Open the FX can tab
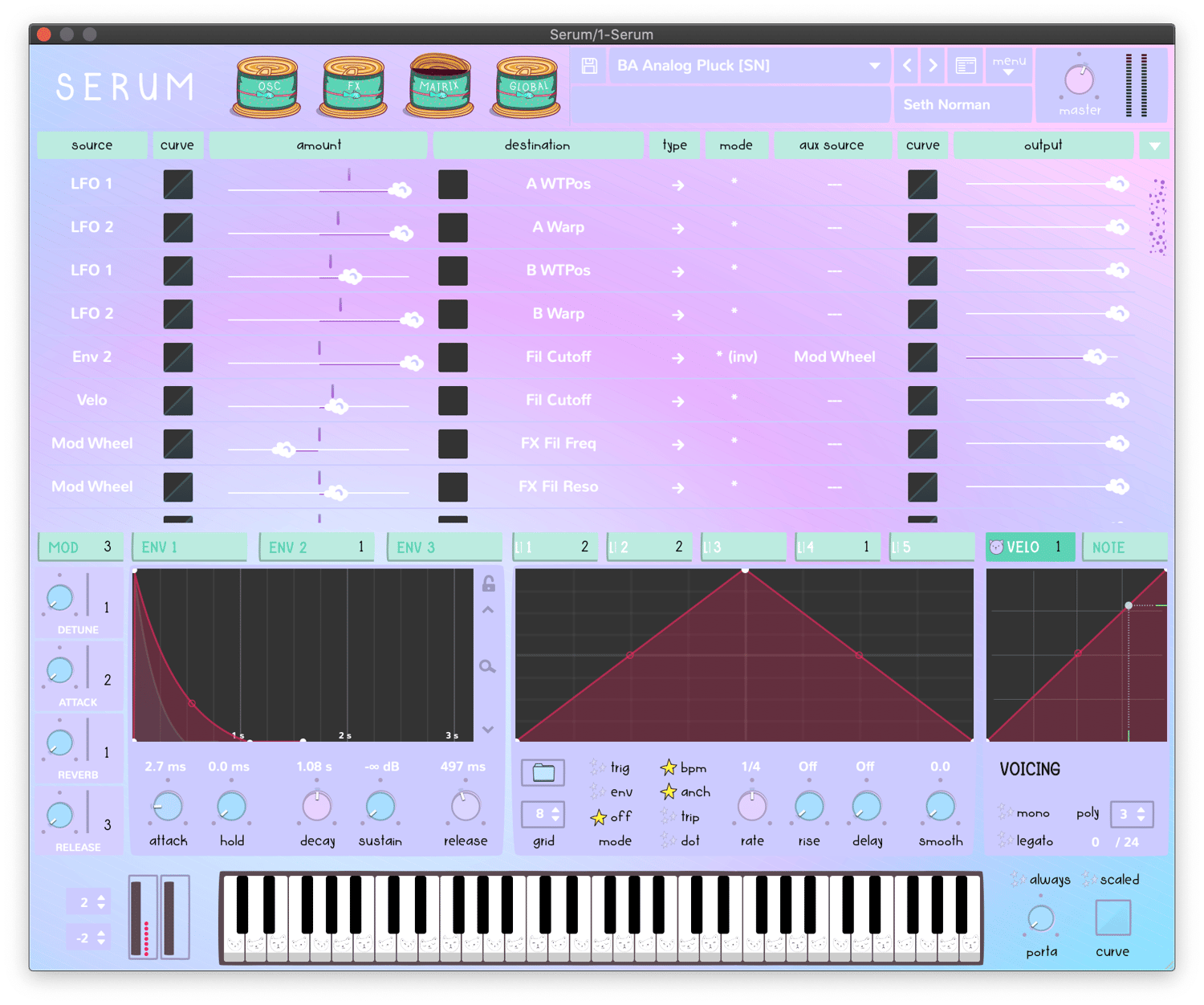 [354, 87]
